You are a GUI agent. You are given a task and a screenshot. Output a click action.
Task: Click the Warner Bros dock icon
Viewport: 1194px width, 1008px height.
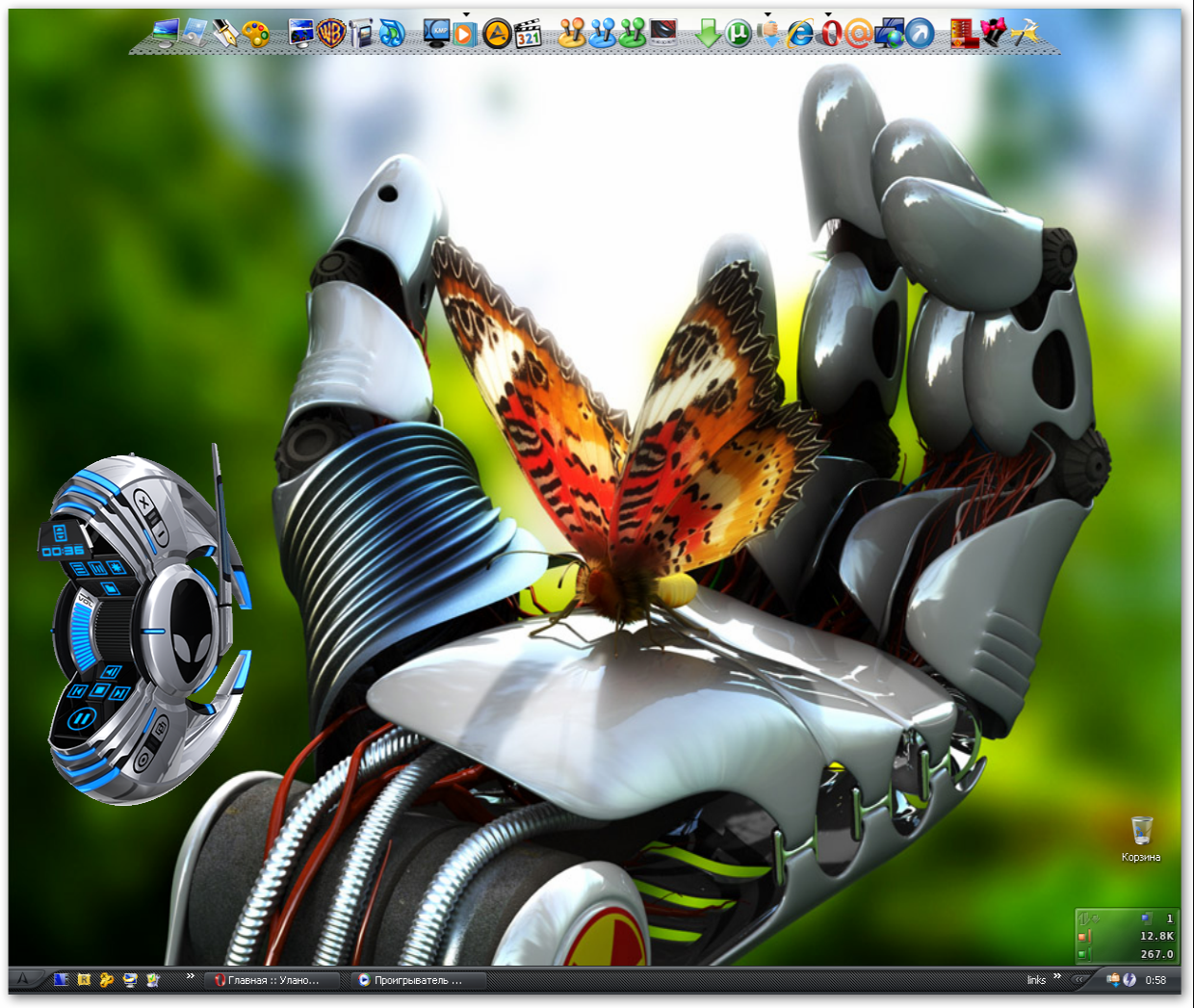coord(331,35)
